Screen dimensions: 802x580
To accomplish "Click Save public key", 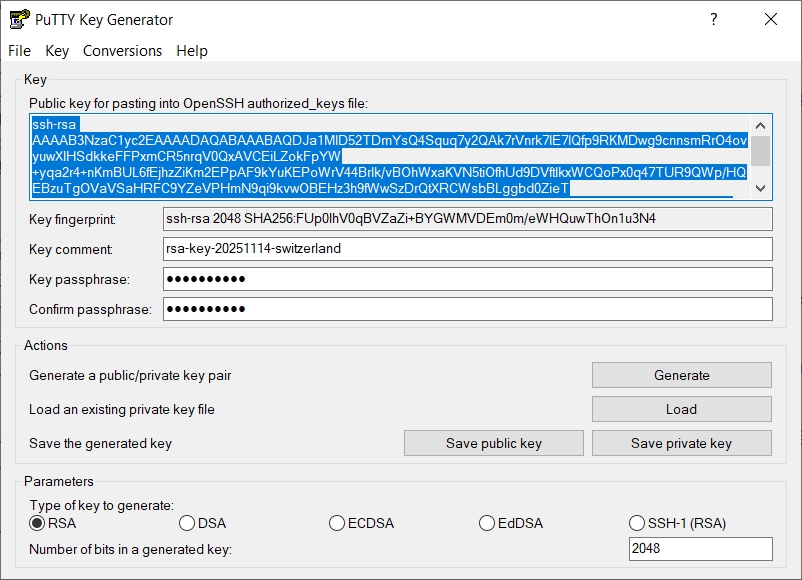I will 493,443.
